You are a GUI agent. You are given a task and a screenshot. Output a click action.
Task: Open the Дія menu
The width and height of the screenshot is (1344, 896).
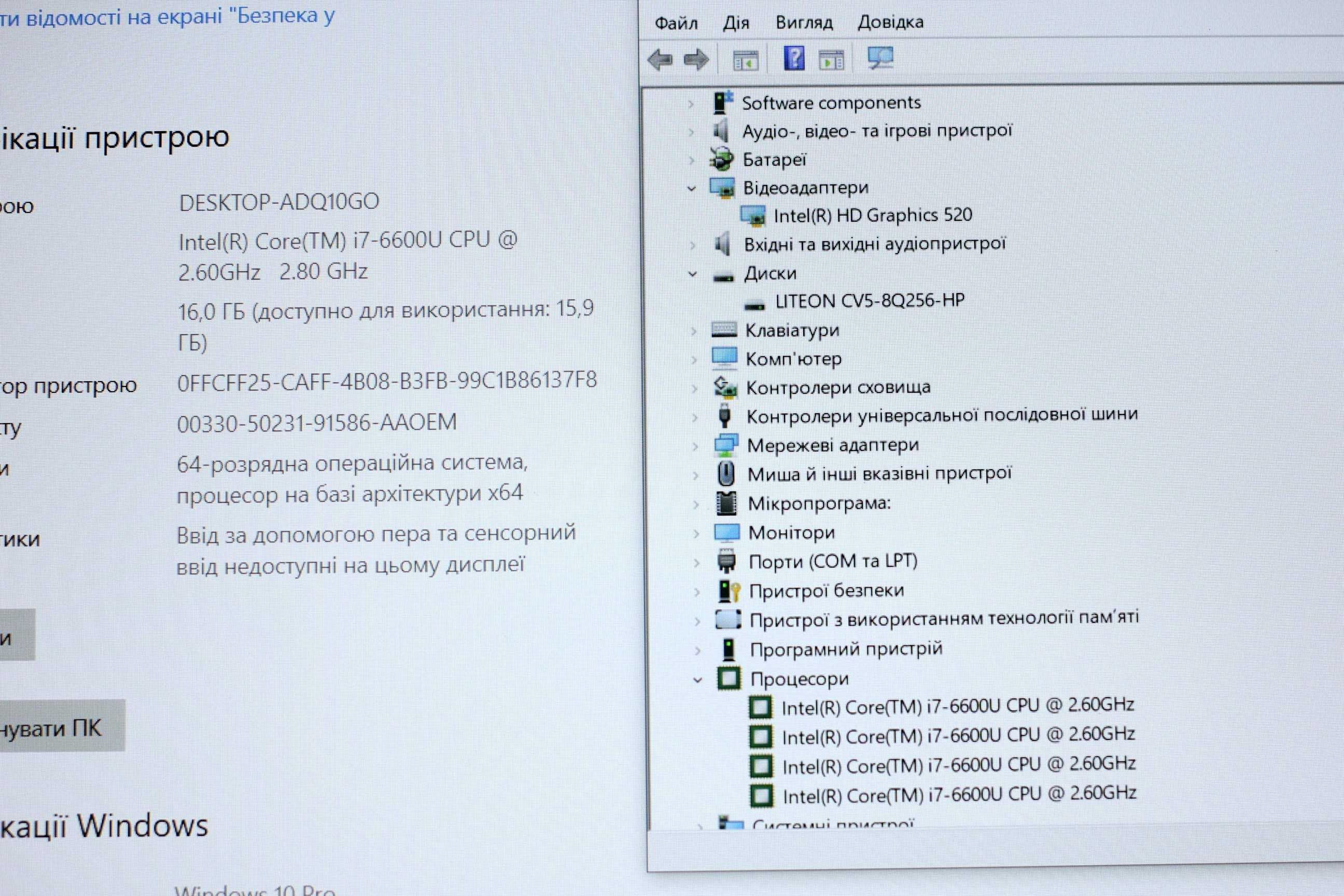(x=736, y=23)
